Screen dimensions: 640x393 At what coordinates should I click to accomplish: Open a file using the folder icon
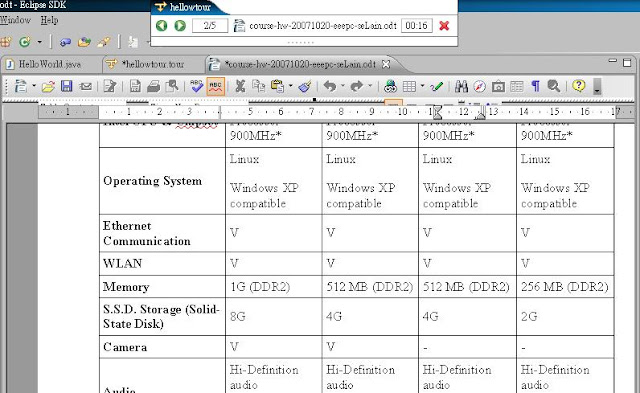pos(48,86)
